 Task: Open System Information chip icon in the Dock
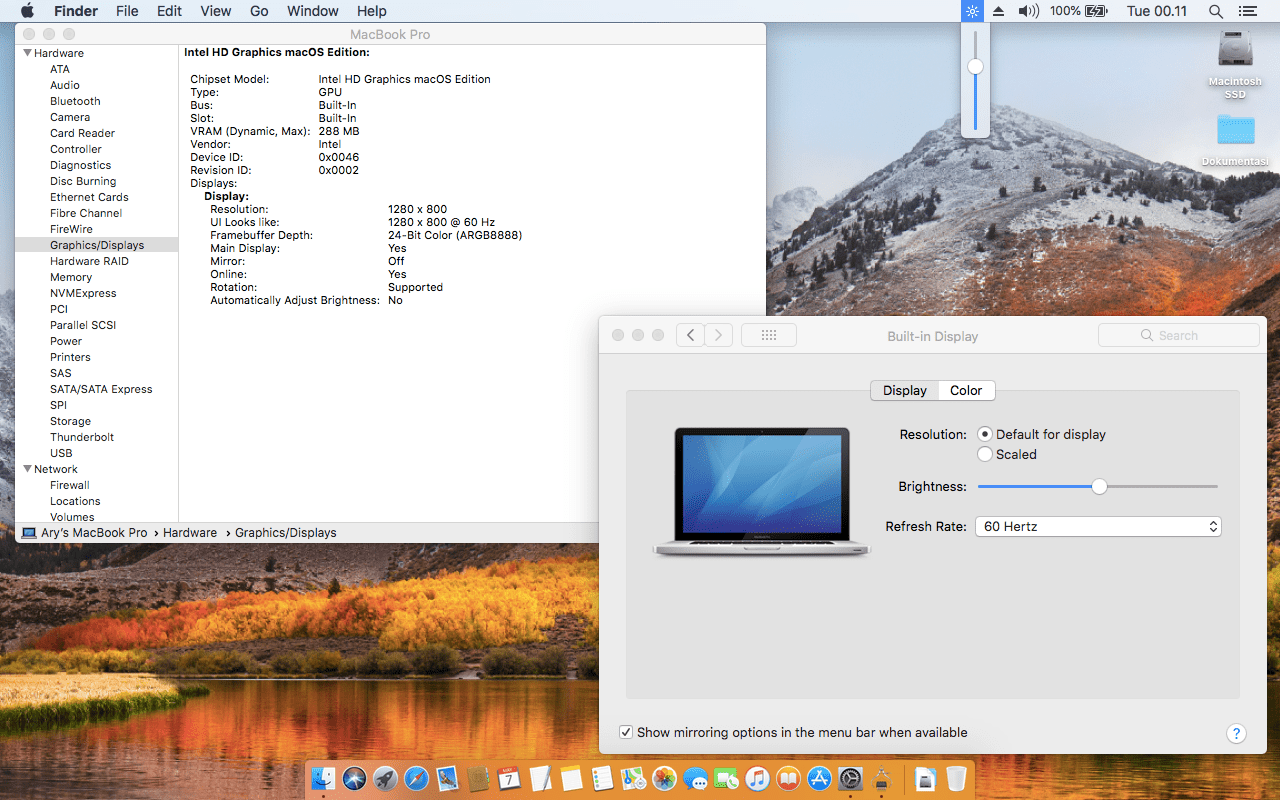pos(881,778)
